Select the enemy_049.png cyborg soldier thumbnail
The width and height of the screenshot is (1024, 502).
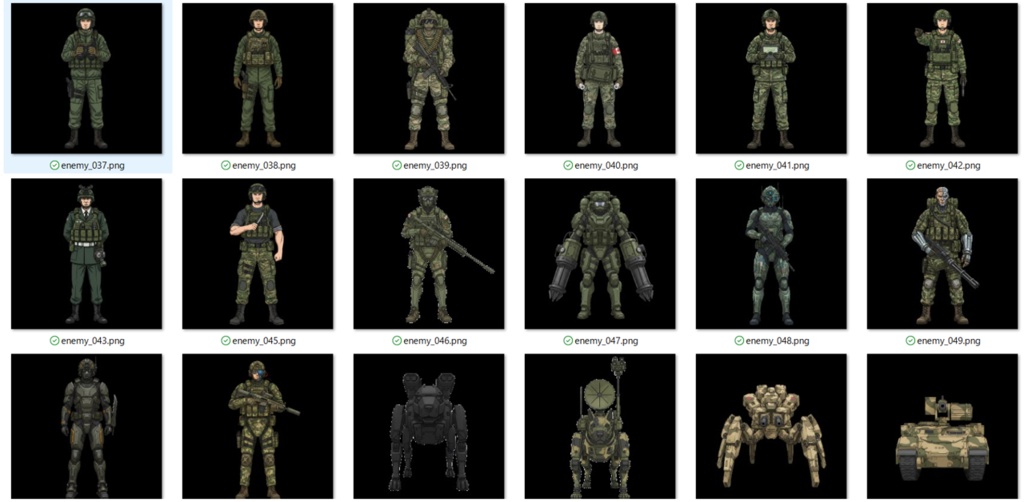pos(942,254)
